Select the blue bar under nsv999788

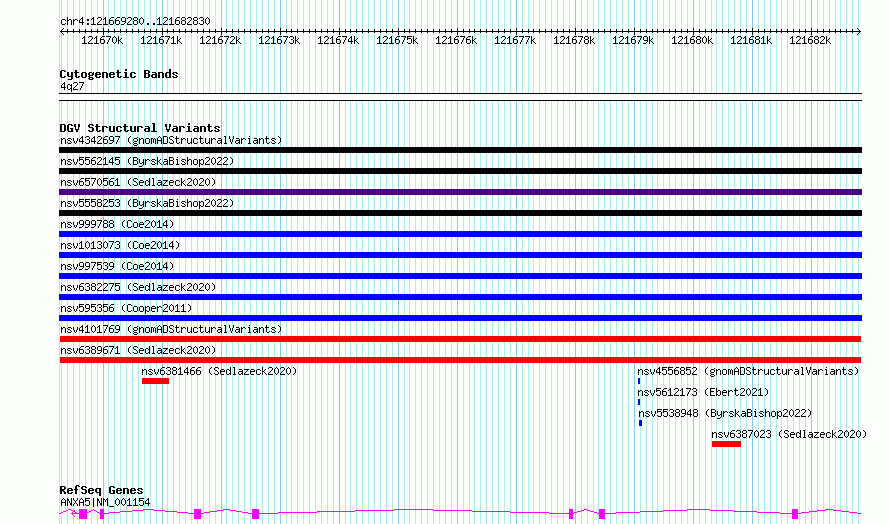click(x=460, y=234)
